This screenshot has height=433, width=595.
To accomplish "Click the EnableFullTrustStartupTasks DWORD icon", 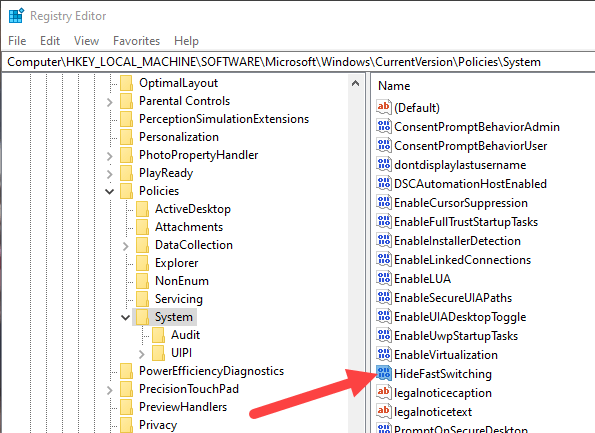I will coord(383,221).
